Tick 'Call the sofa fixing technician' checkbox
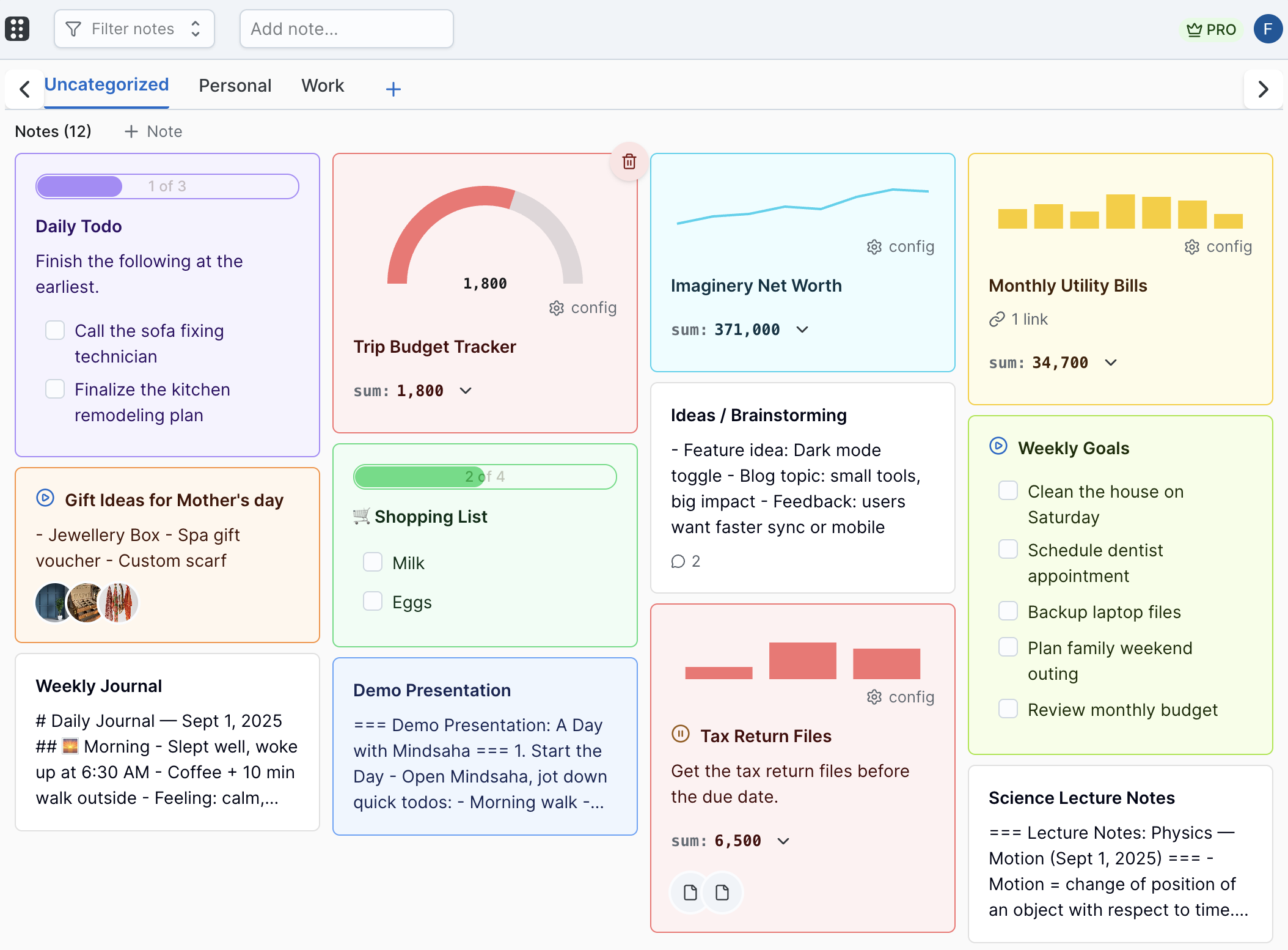 coord(55,330)
